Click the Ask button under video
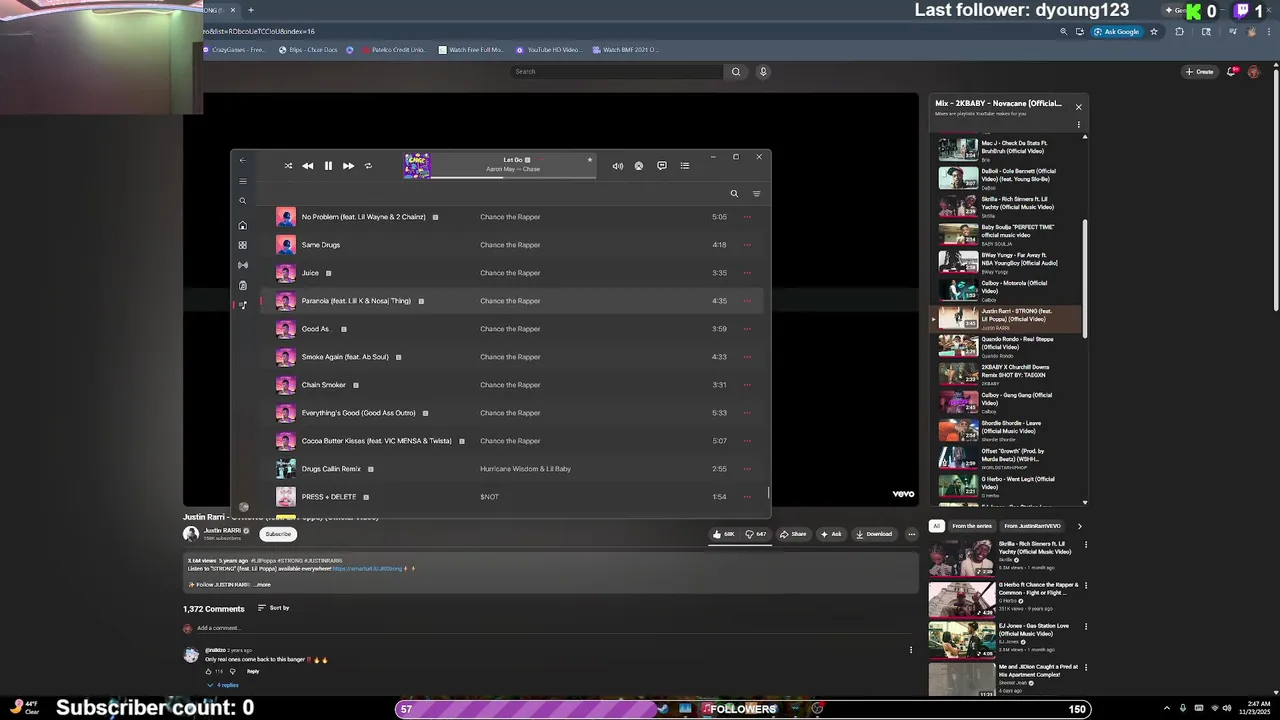 pyautogui.click(x=831, y=534)
